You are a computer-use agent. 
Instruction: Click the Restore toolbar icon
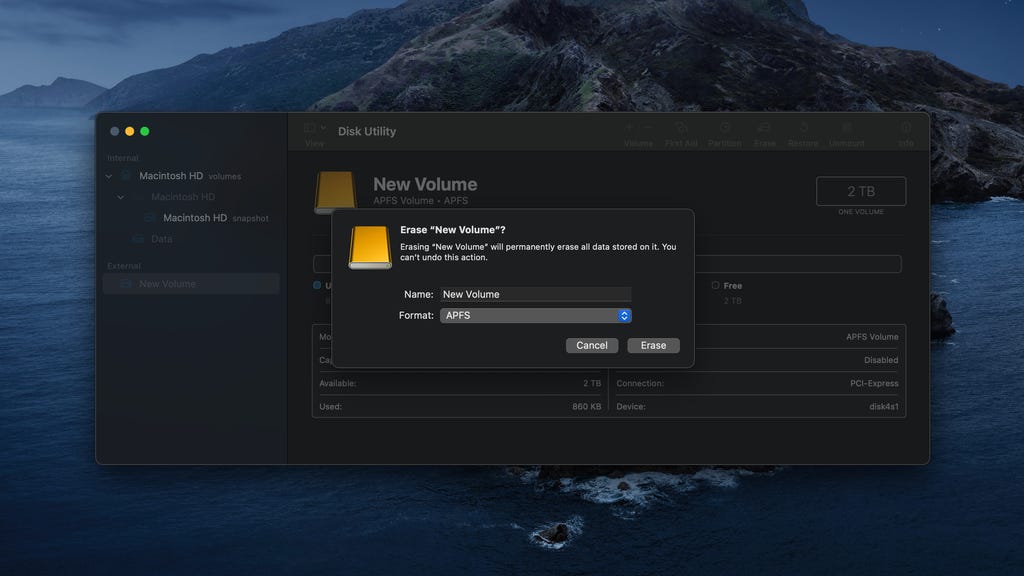coord(803,129)
